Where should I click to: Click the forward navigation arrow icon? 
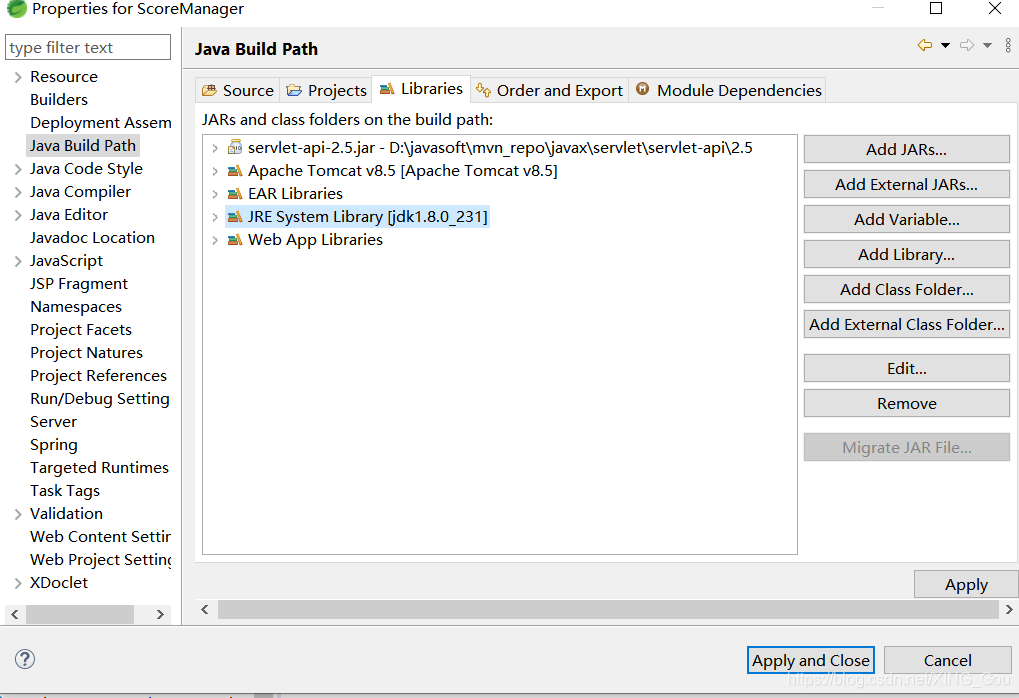pyautogui.click(x=967, y=45)
